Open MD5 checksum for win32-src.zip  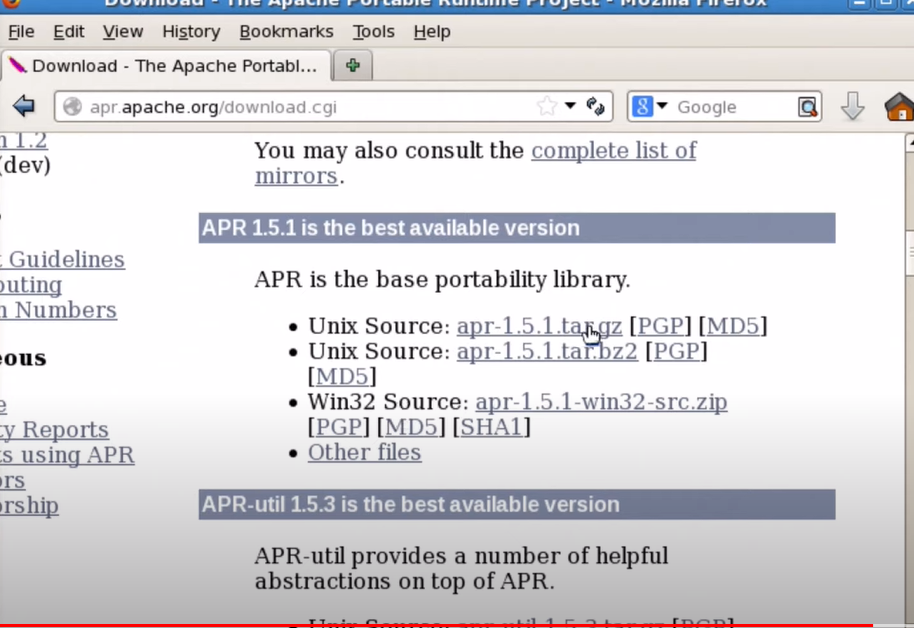click(411, 427)
